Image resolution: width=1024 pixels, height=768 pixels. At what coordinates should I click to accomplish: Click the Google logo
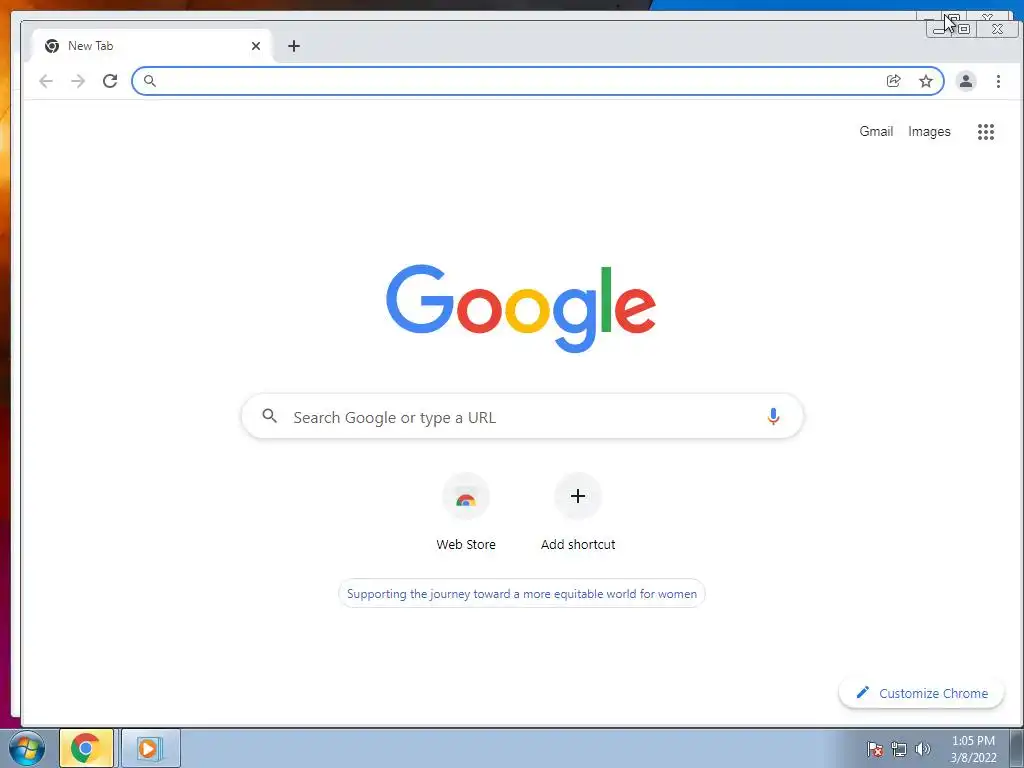click(520, 308)
